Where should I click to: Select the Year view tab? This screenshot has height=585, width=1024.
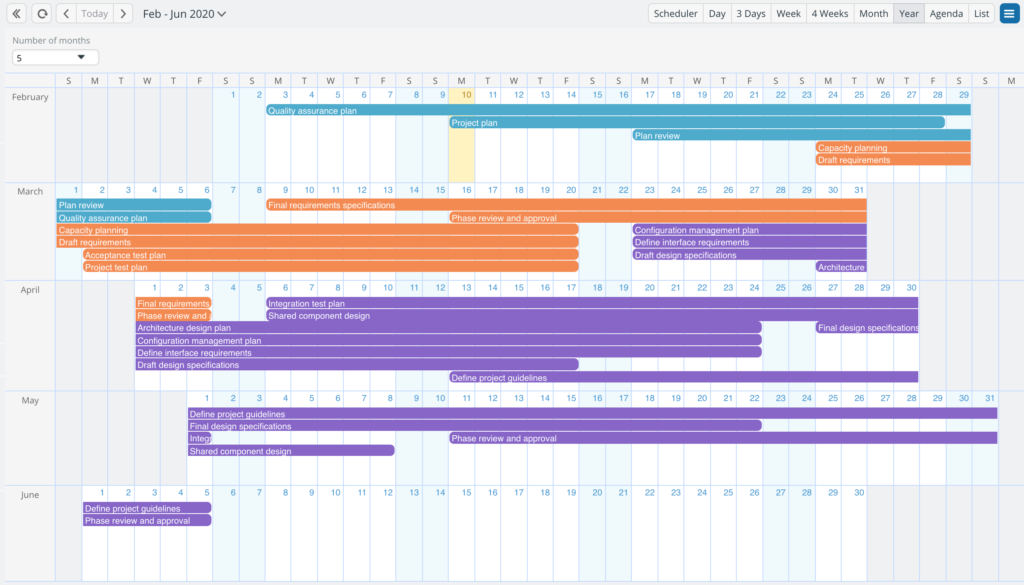click(x=908, y=14)
